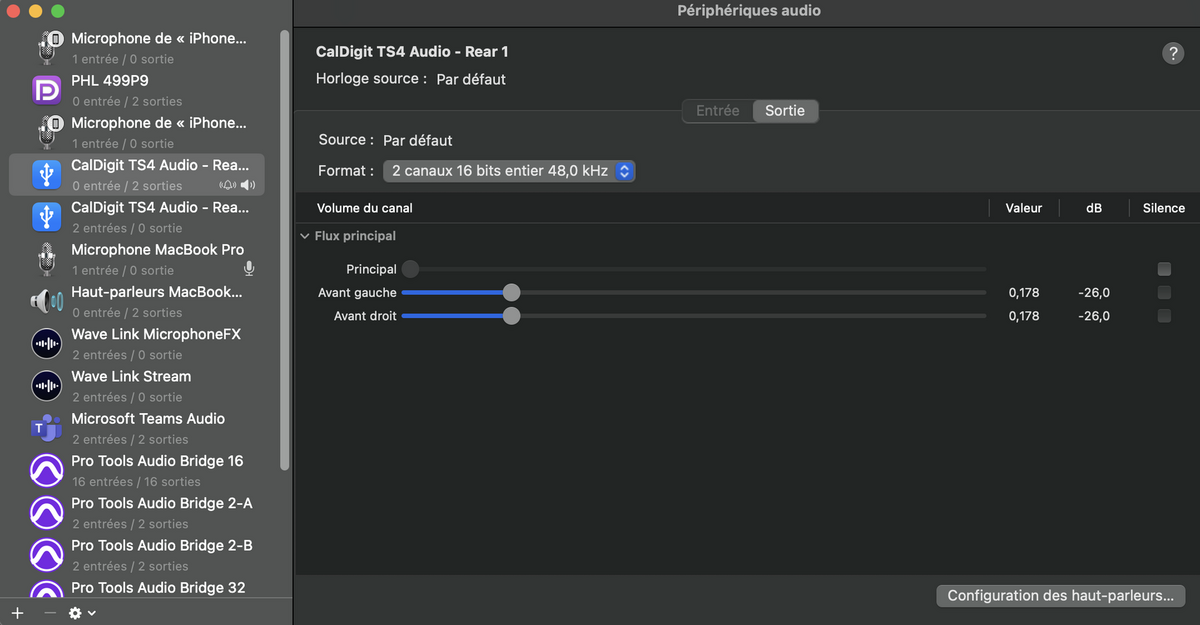This screenshot has height=625, width=1200.
Task: Switch to the Entrée tab
Action: click(x=717, y=111)
